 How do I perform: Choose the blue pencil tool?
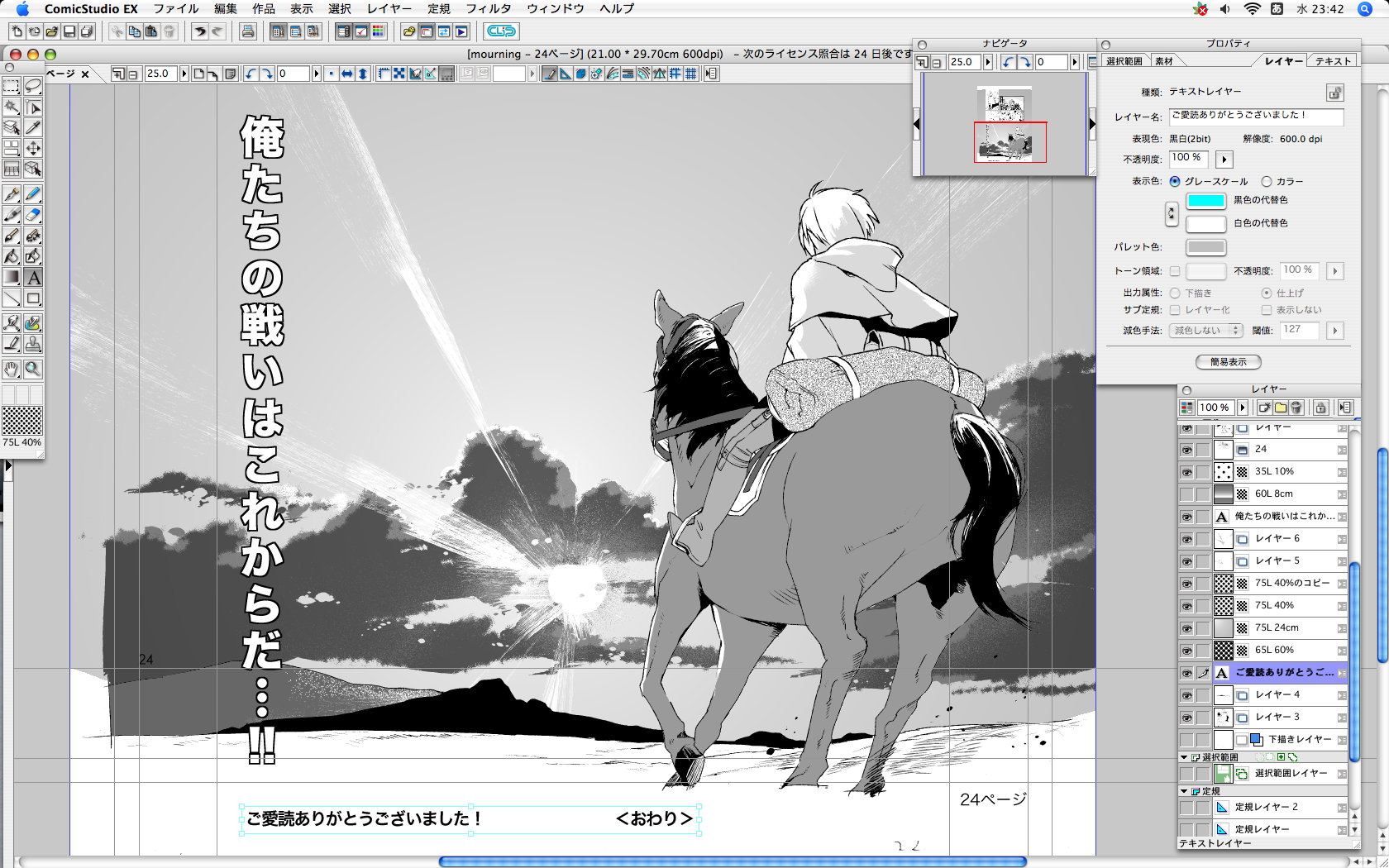tap(33, 194)
